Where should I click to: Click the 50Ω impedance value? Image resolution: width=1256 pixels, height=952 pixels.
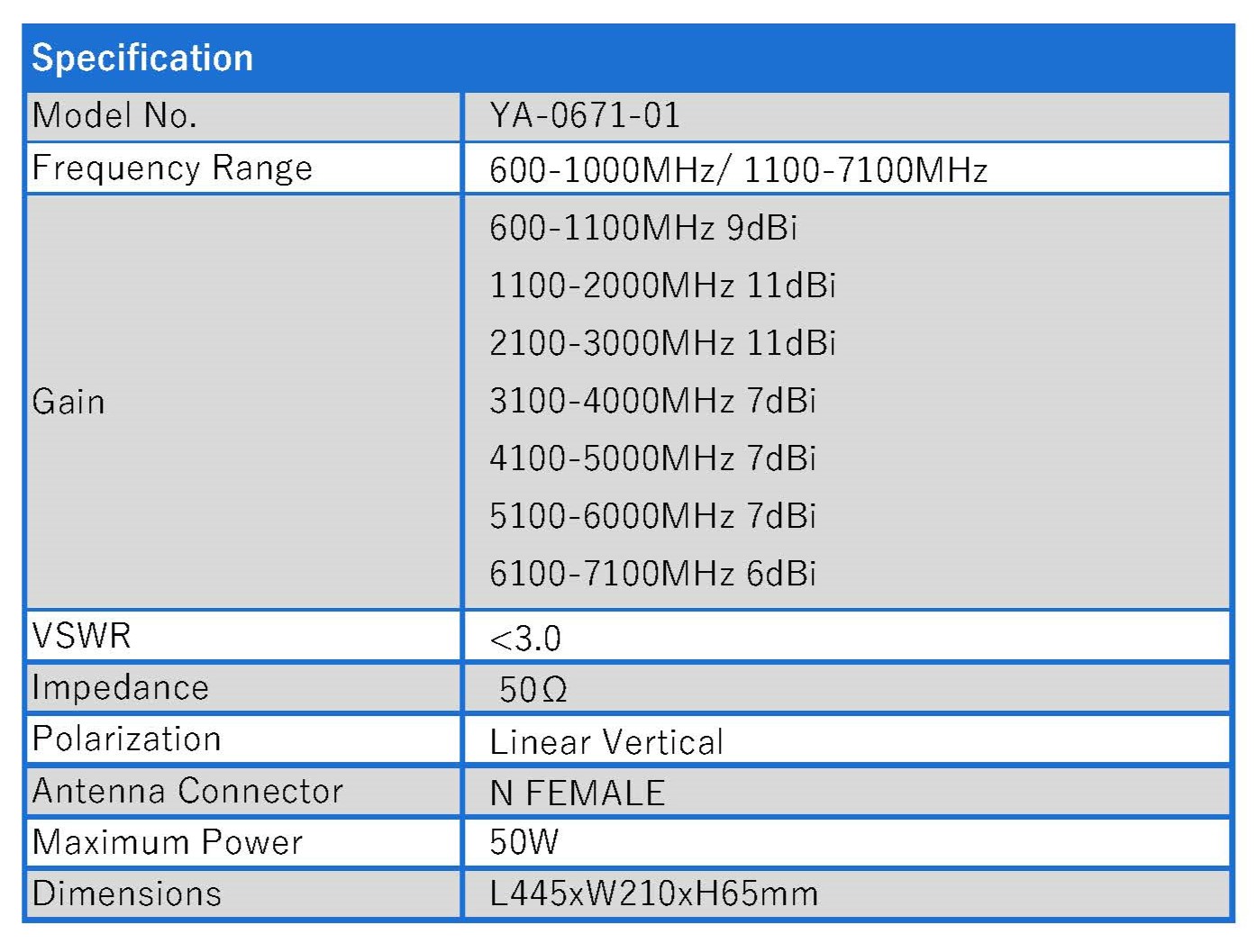(532, 690)
